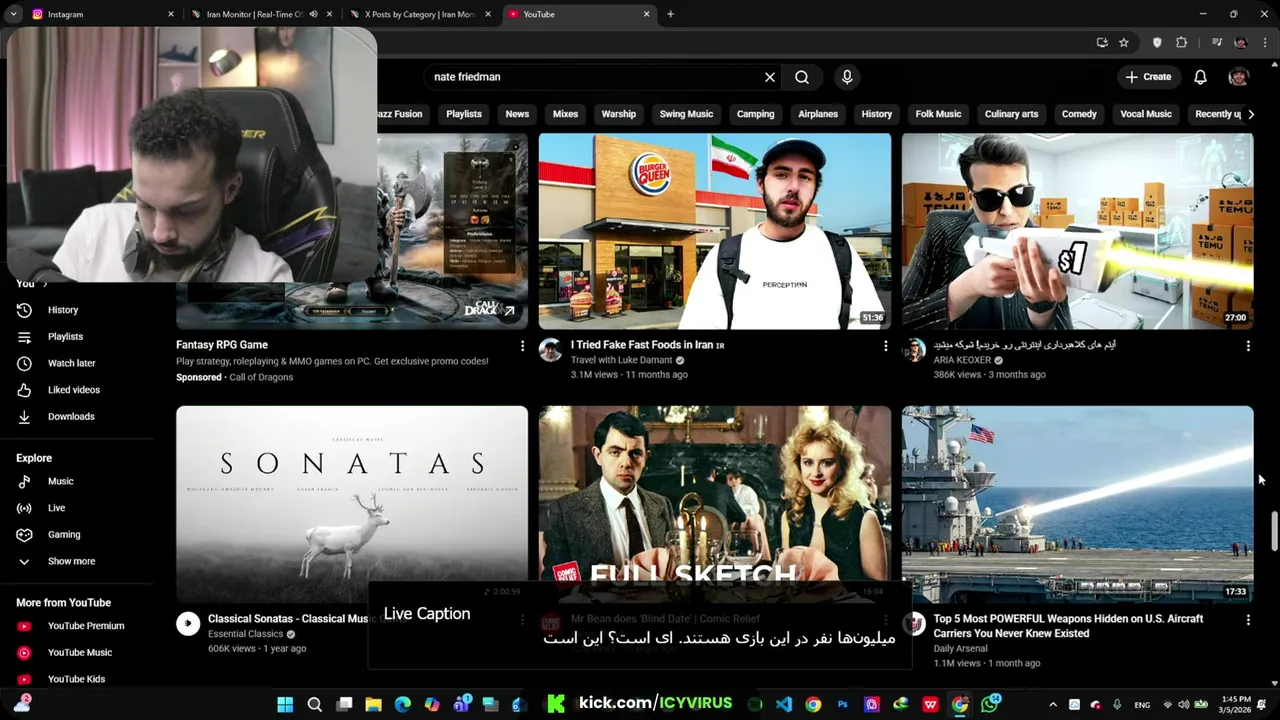Open the Temu gadget video thumbnail
The height and width of the screenshot is (720, 1280).
1077,231
